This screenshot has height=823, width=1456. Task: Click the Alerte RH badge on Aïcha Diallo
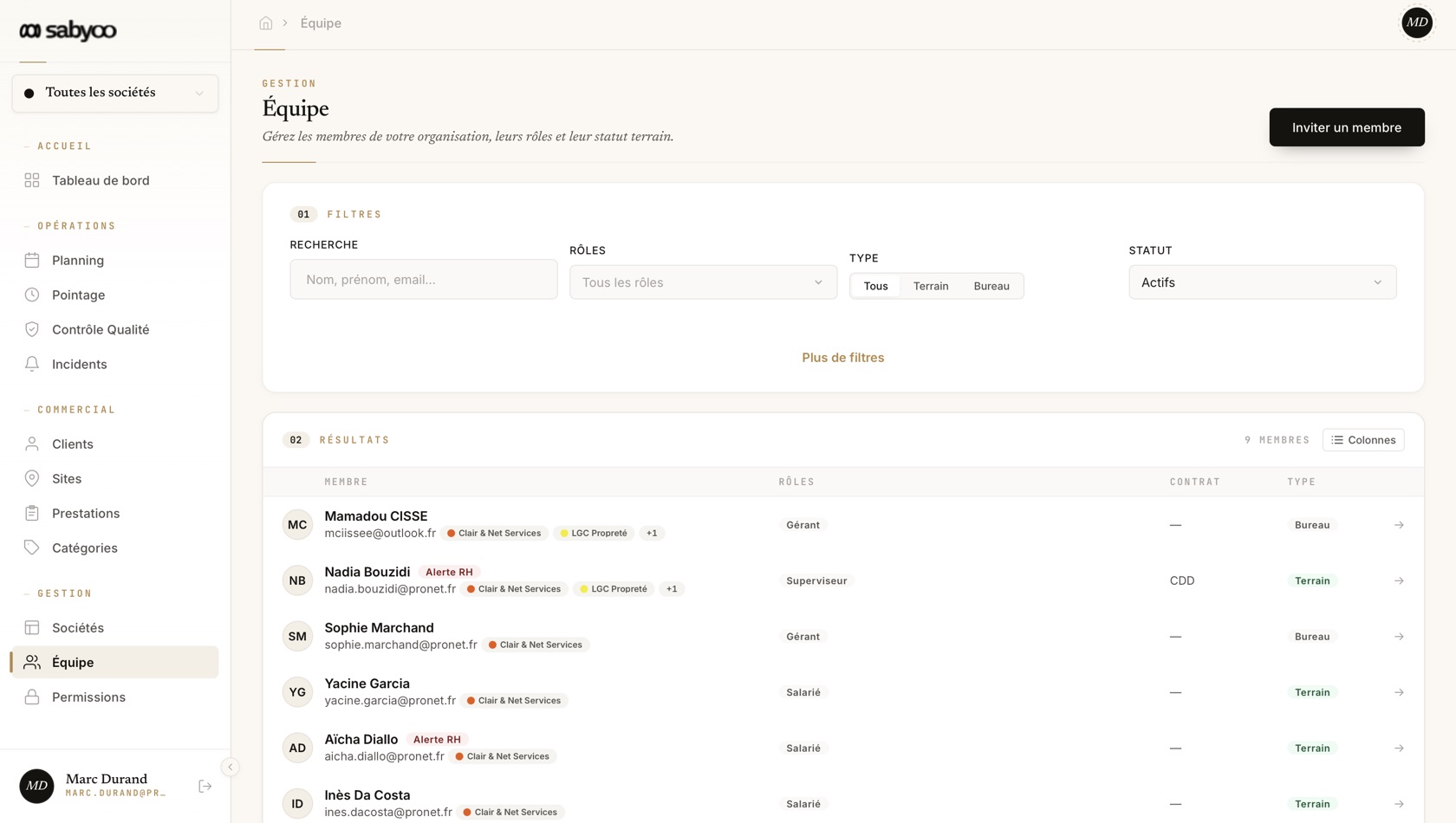coord(437,740)
